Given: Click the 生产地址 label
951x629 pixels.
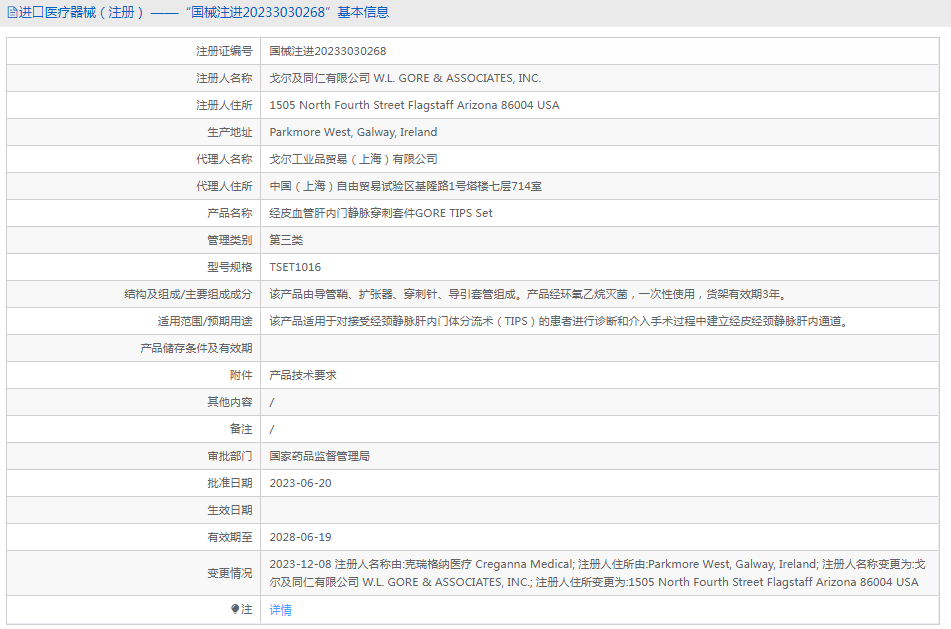Looking at the screenshot, I should (x=229, y=132).
